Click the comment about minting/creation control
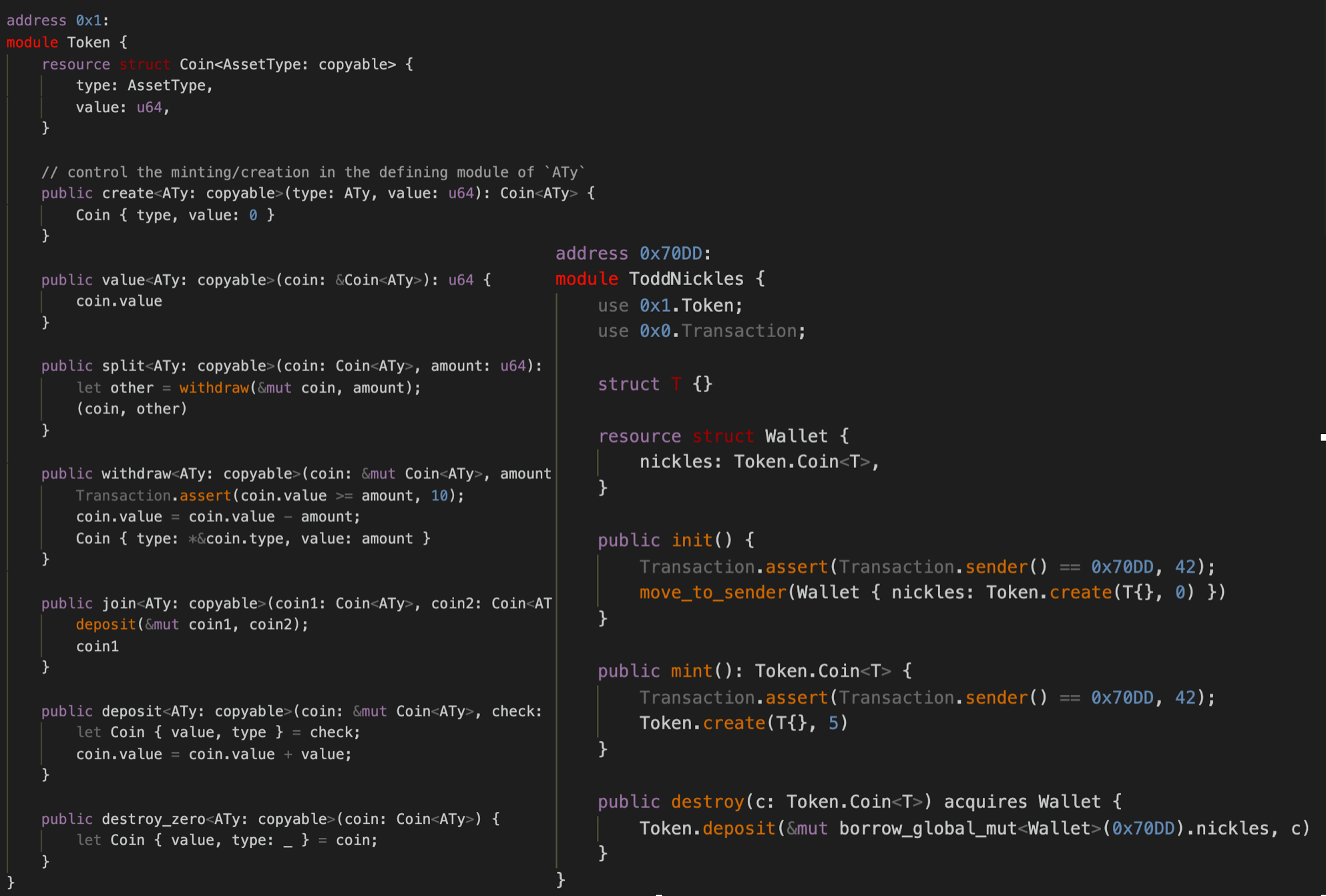Viewport: 1326px width, 896px height. pyautogui.click(x=312, y=172)
